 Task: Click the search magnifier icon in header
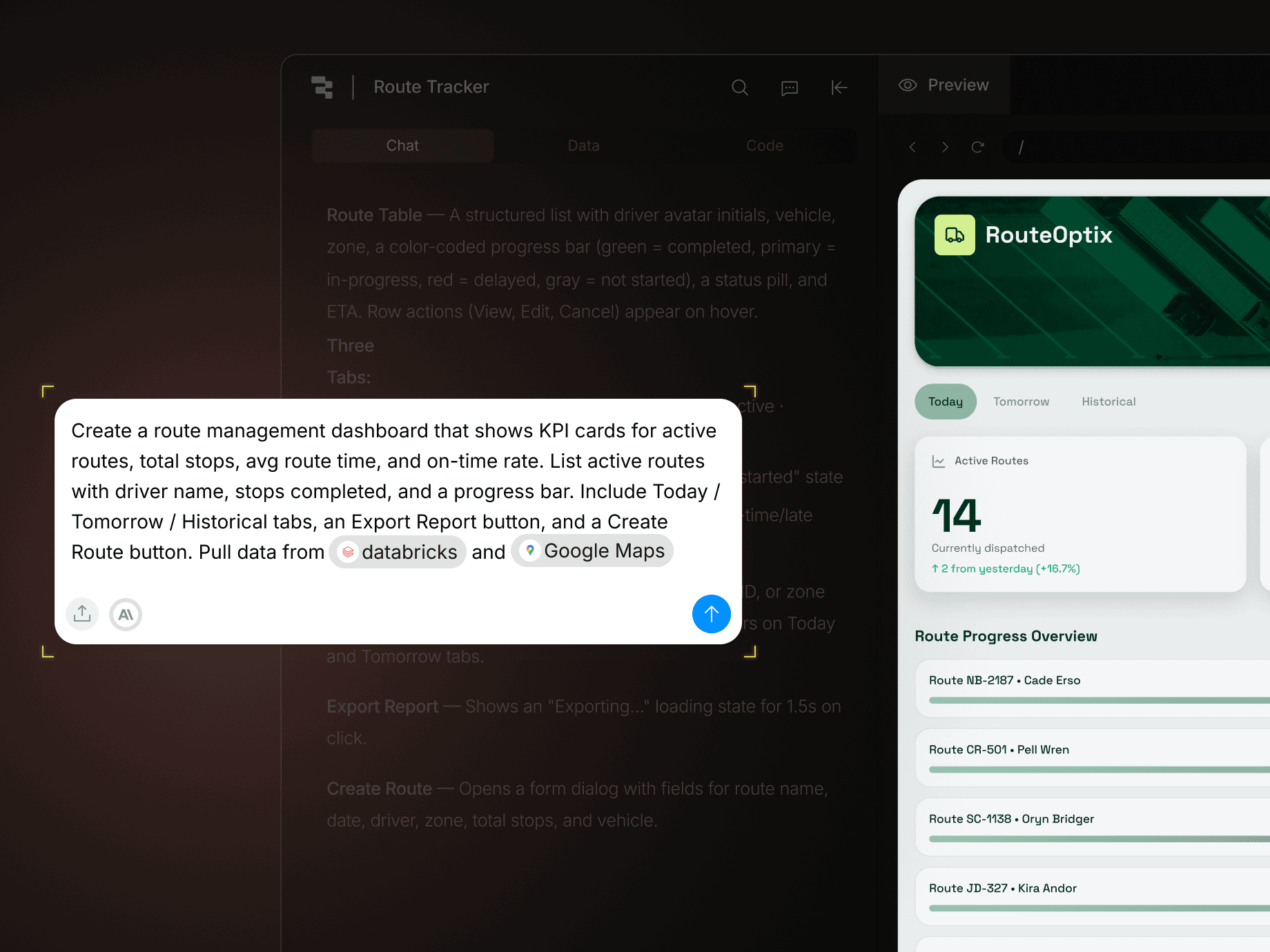tap(739, 88)
